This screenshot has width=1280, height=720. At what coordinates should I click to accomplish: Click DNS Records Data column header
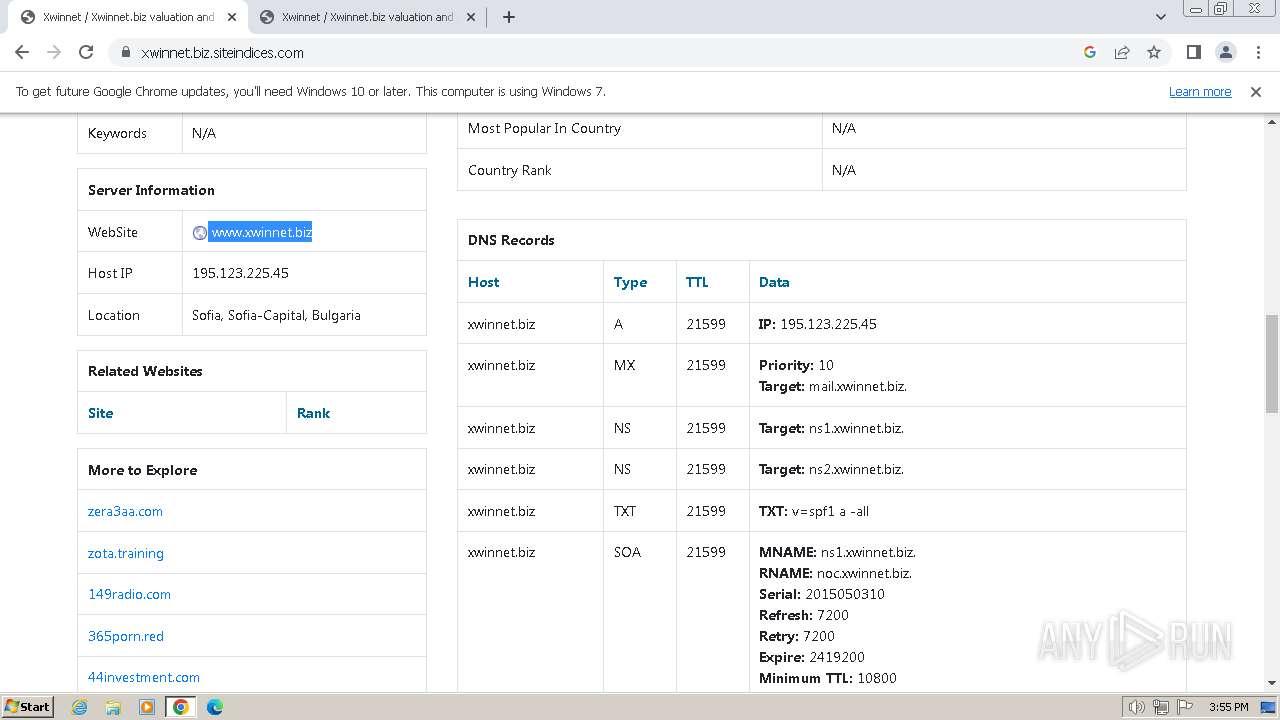(774, 282)
